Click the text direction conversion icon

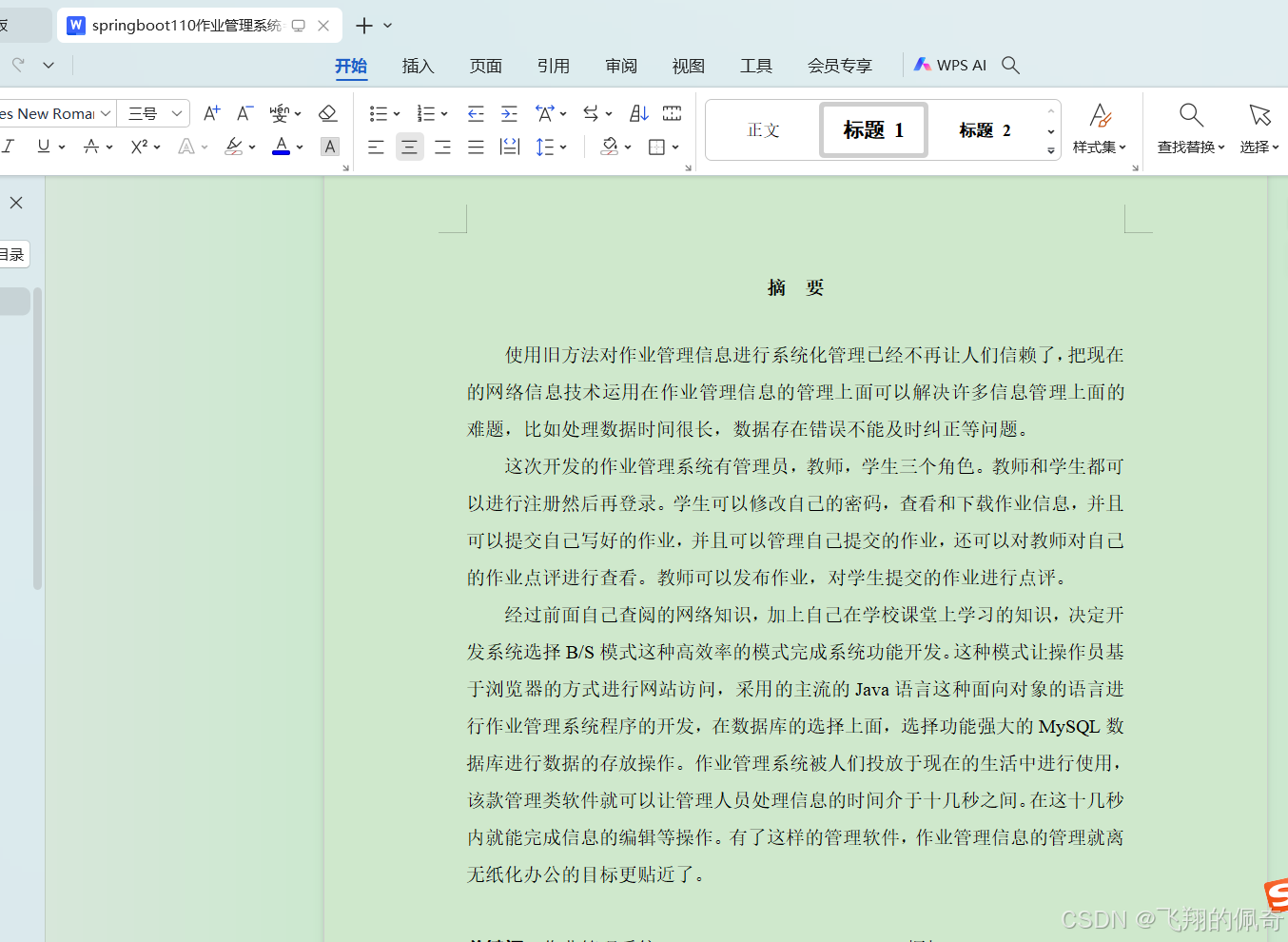pyautogui.click(x=592, y=113)
